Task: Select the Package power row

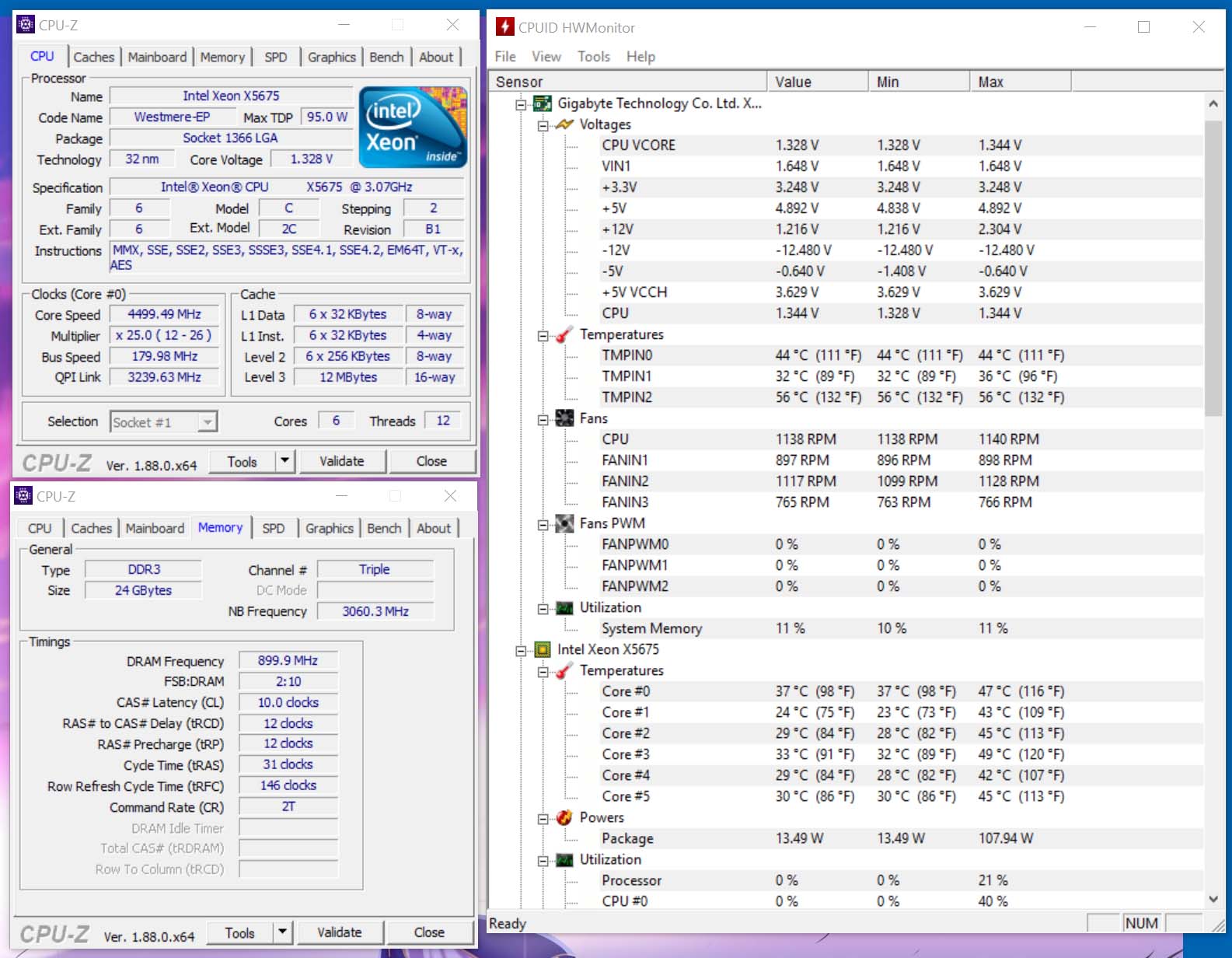Action: point(900,838)
